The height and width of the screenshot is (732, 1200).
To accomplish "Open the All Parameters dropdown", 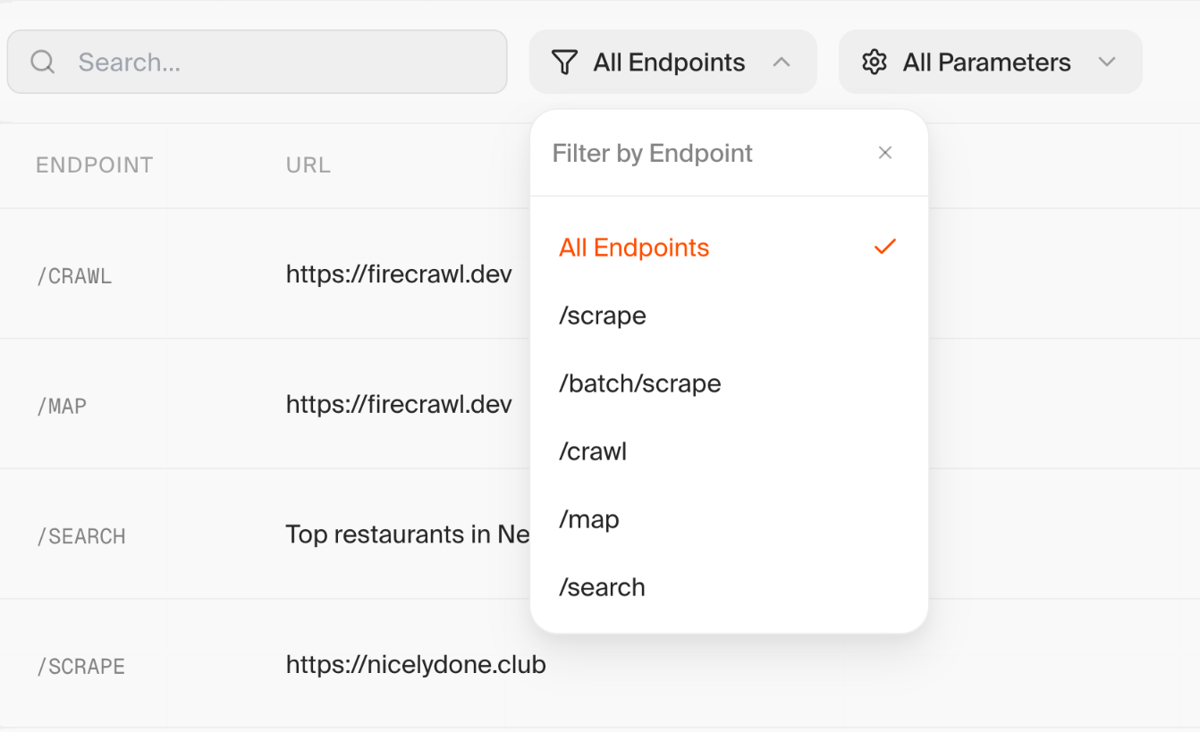I will (x=988, y=61).
